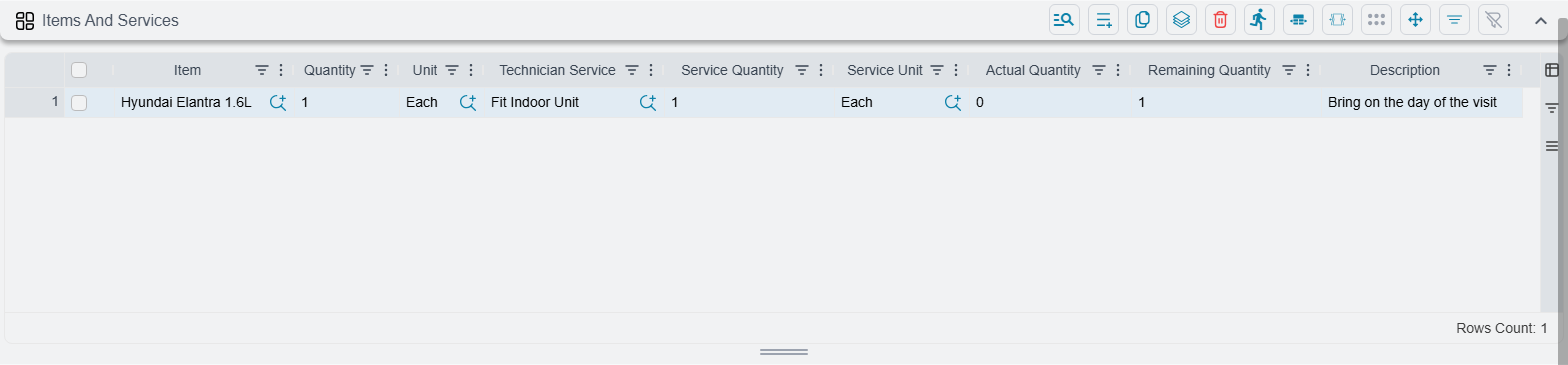Look up unit beside first Each cell

click(x=468, y=102)
